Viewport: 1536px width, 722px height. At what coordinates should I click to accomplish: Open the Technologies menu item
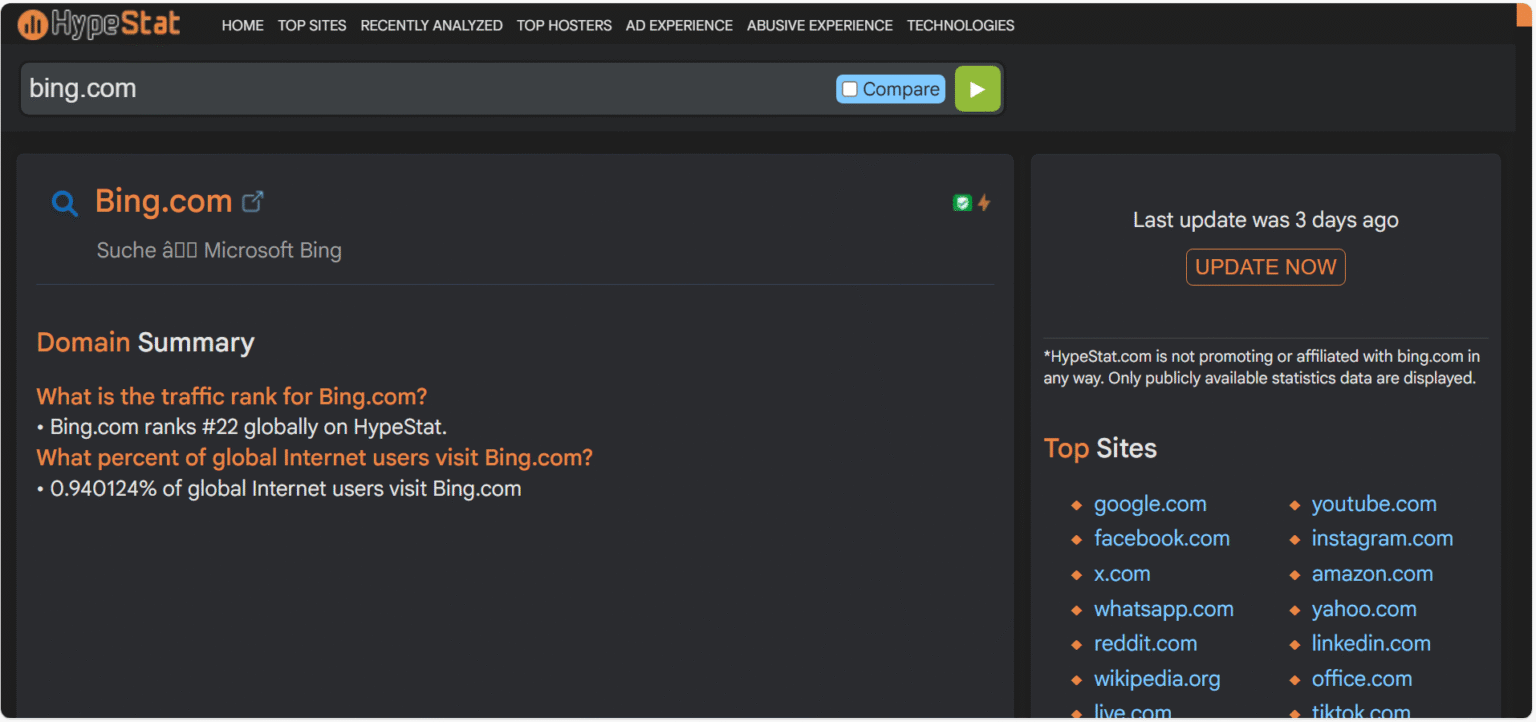pyautogui.click(x=960, y=26)
